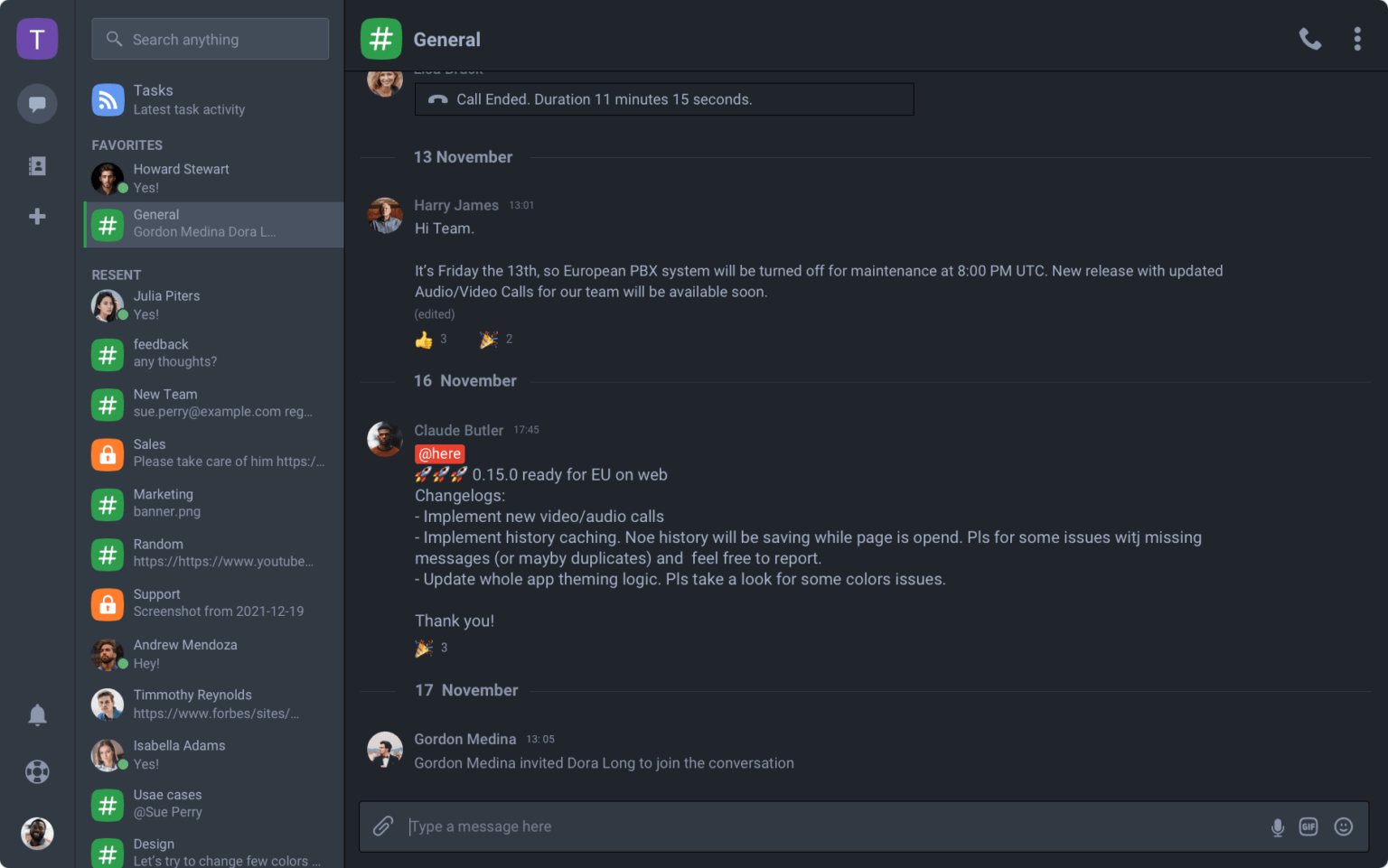Open the contacts book icon in sidebar
Screen dimensions: 1388x868
click(x=37, y=165)
